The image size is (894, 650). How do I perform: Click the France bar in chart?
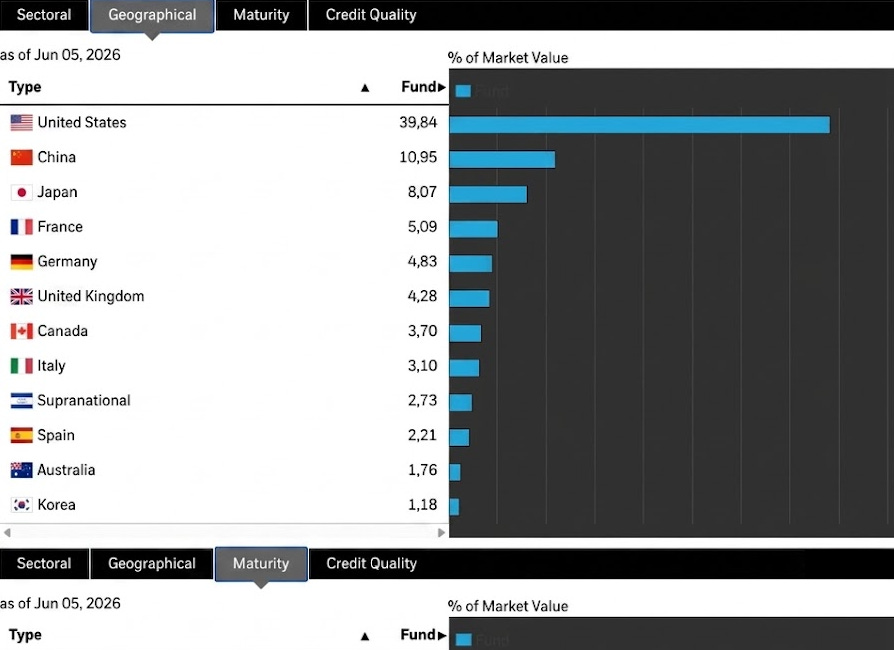point(473,229)
